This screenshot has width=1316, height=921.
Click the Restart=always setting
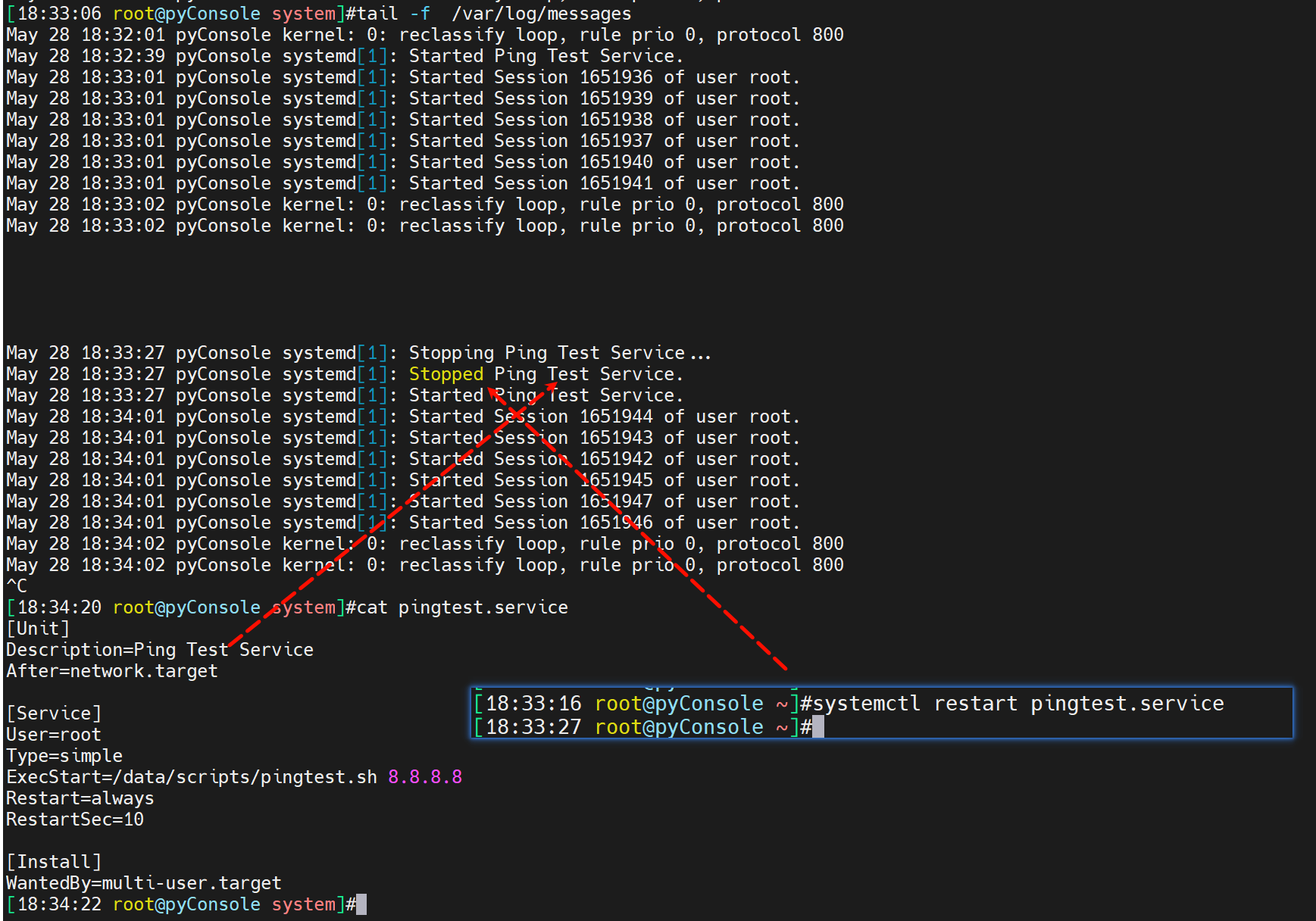[x=80, y=798]
